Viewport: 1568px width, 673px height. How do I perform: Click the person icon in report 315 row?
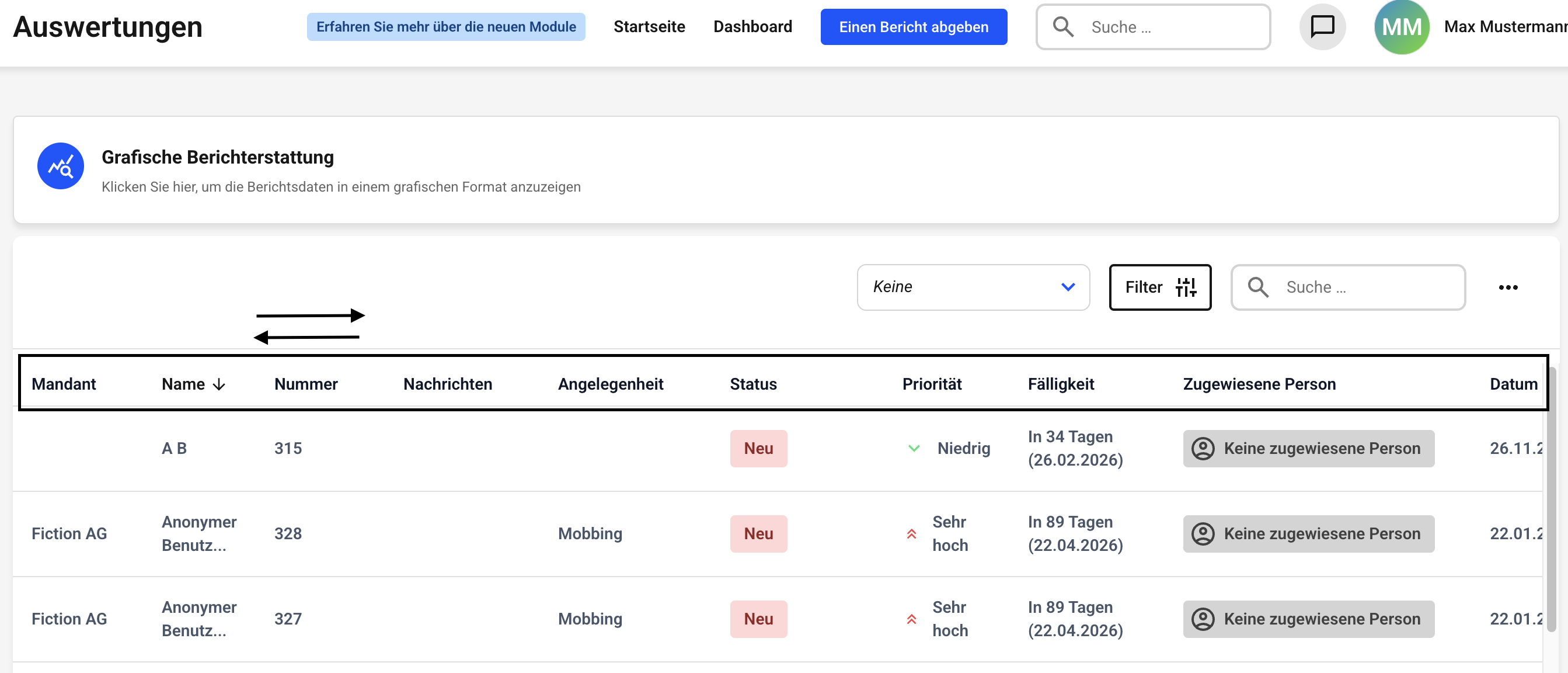pos(1202,448)
